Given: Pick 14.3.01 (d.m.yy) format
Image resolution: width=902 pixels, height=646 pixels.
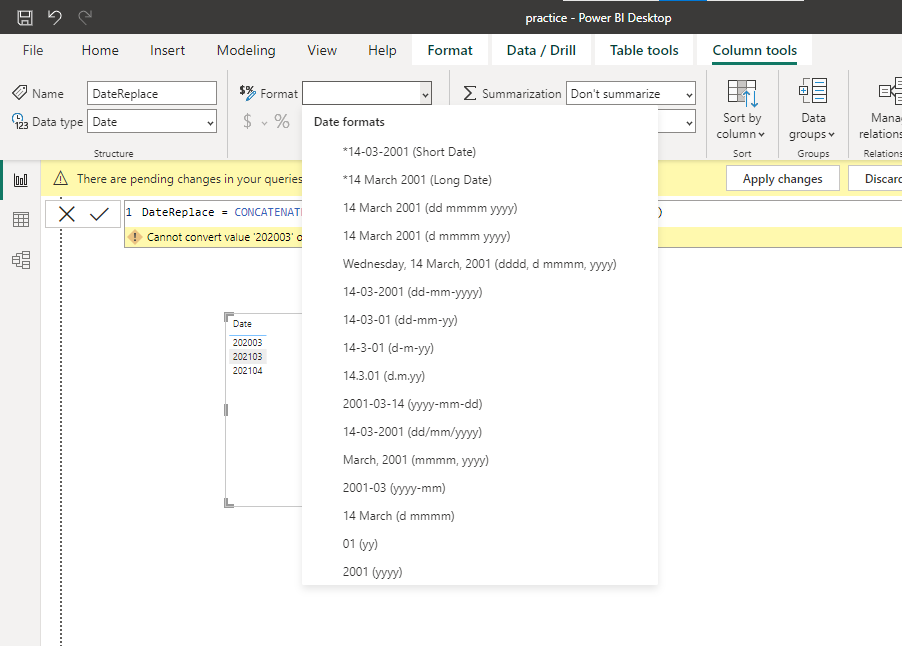Looking at the screenshot, I should click(480, 376).
